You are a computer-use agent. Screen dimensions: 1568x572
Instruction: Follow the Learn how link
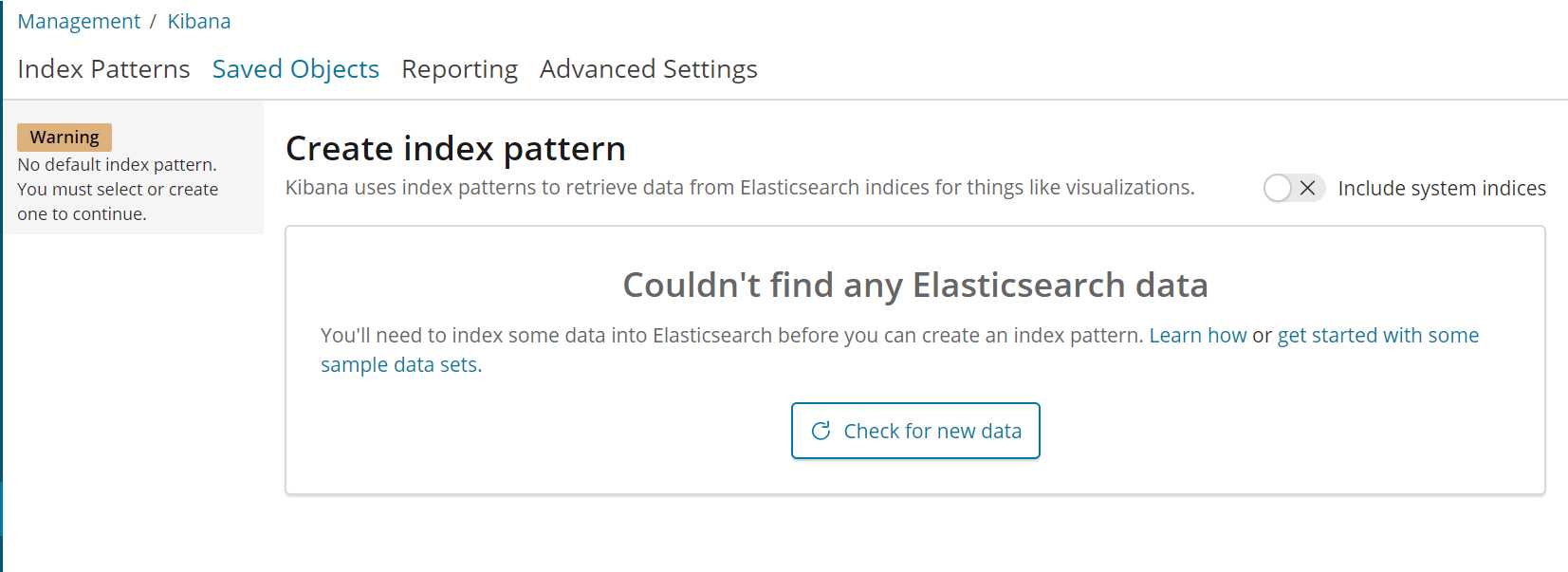pos(1197,335)
